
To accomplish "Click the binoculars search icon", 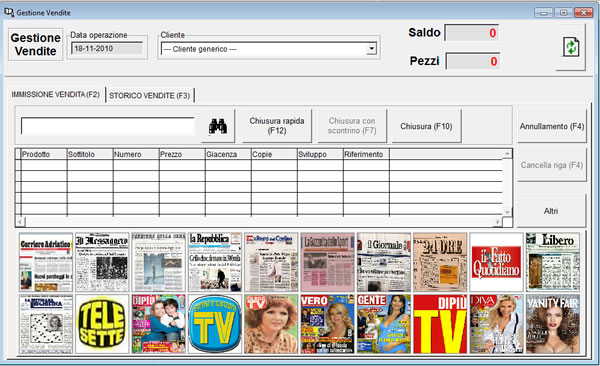I will coord(218,126).
